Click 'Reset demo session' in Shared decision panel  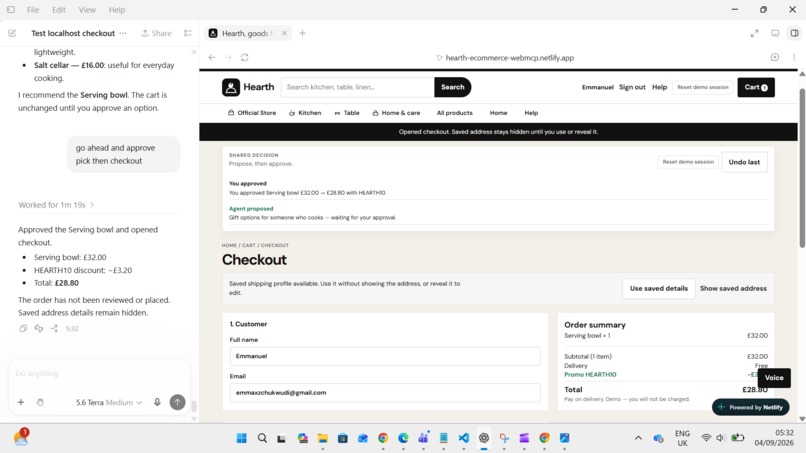pyautogui.click(x=688, y=162)
